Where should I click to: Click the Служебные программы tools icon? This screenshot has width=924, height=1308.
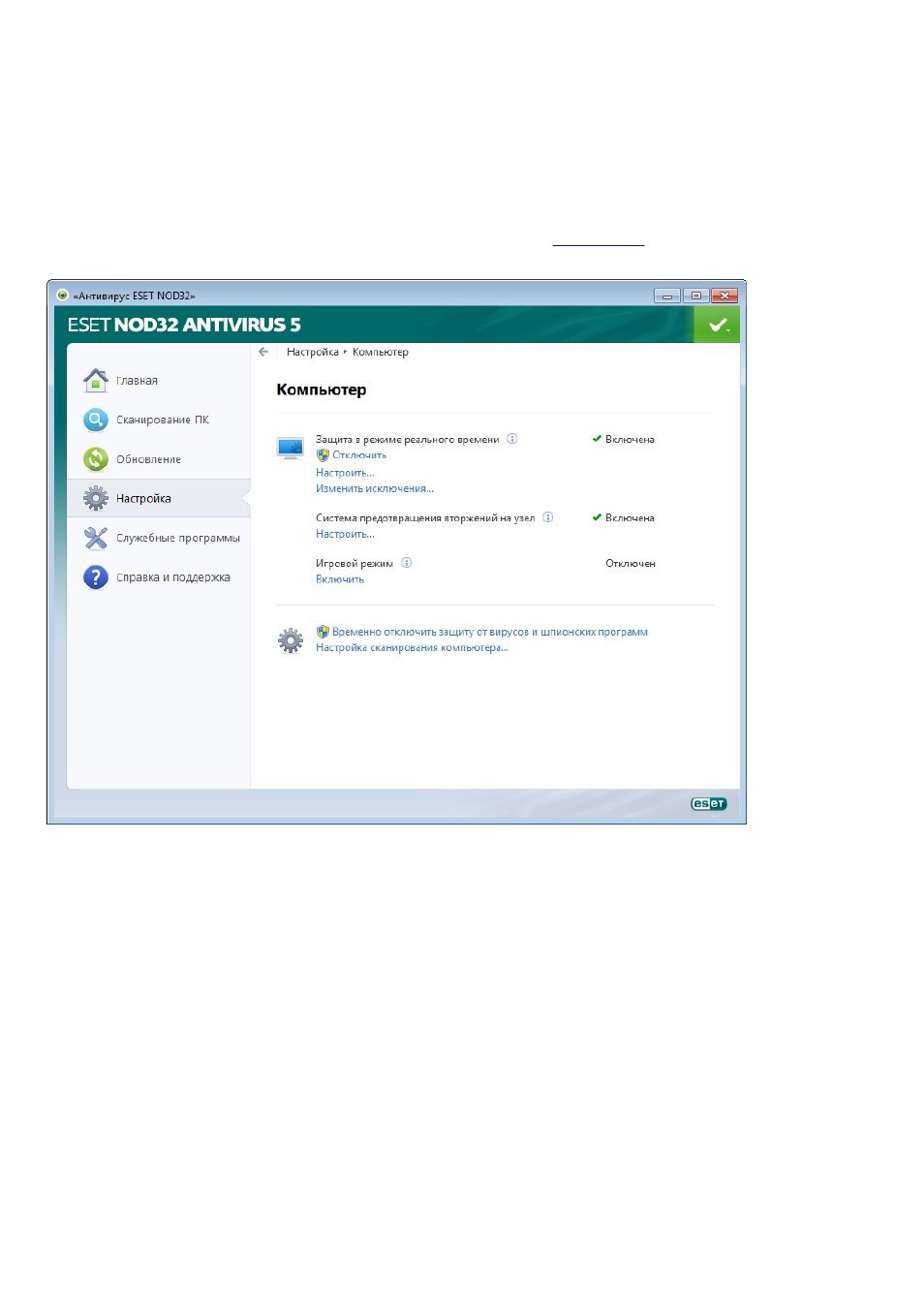tap(96, 538)
